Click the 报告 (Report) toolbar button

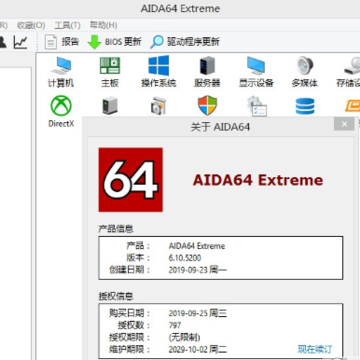pos(62,42)
